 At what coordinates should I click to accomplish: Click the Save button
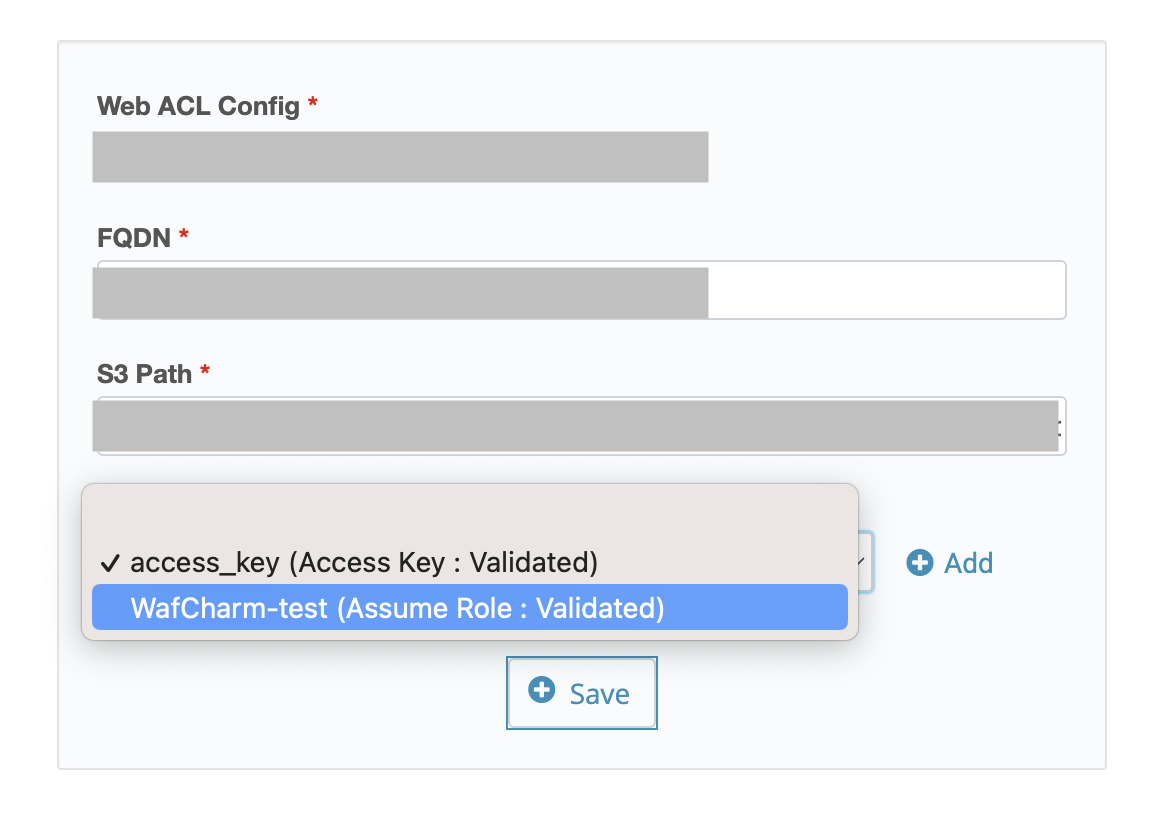pyautogui.click(x=582, y=693)
